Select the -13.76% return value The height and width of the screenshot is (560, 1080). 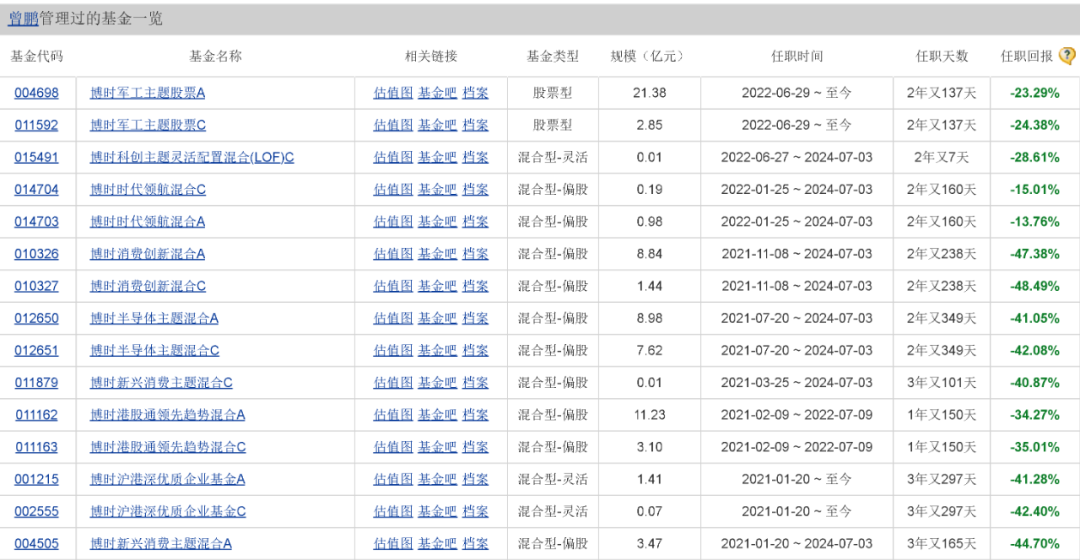point(1035,221)
